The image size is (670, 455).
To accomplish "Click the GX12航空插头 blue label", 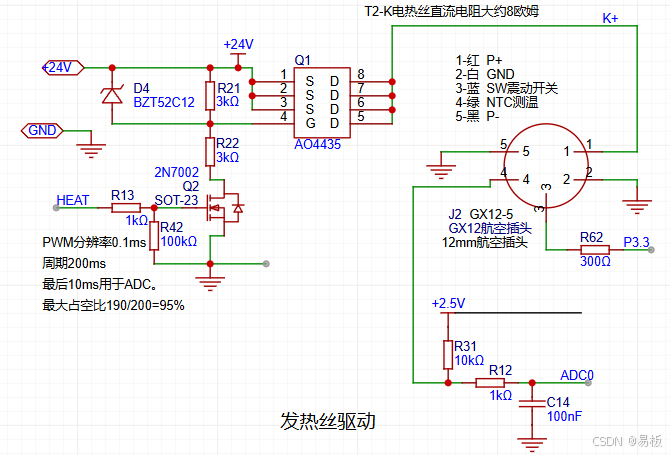I will 490,228.
